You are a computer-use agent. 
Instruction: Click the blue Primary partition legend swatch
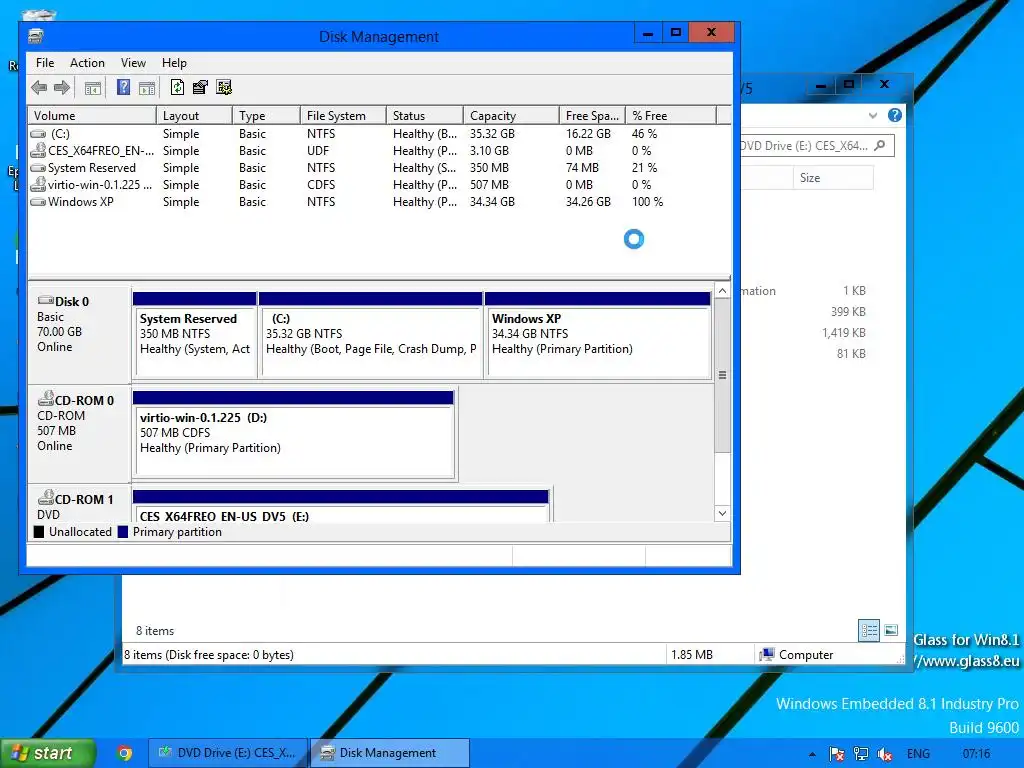coord(123,532)
